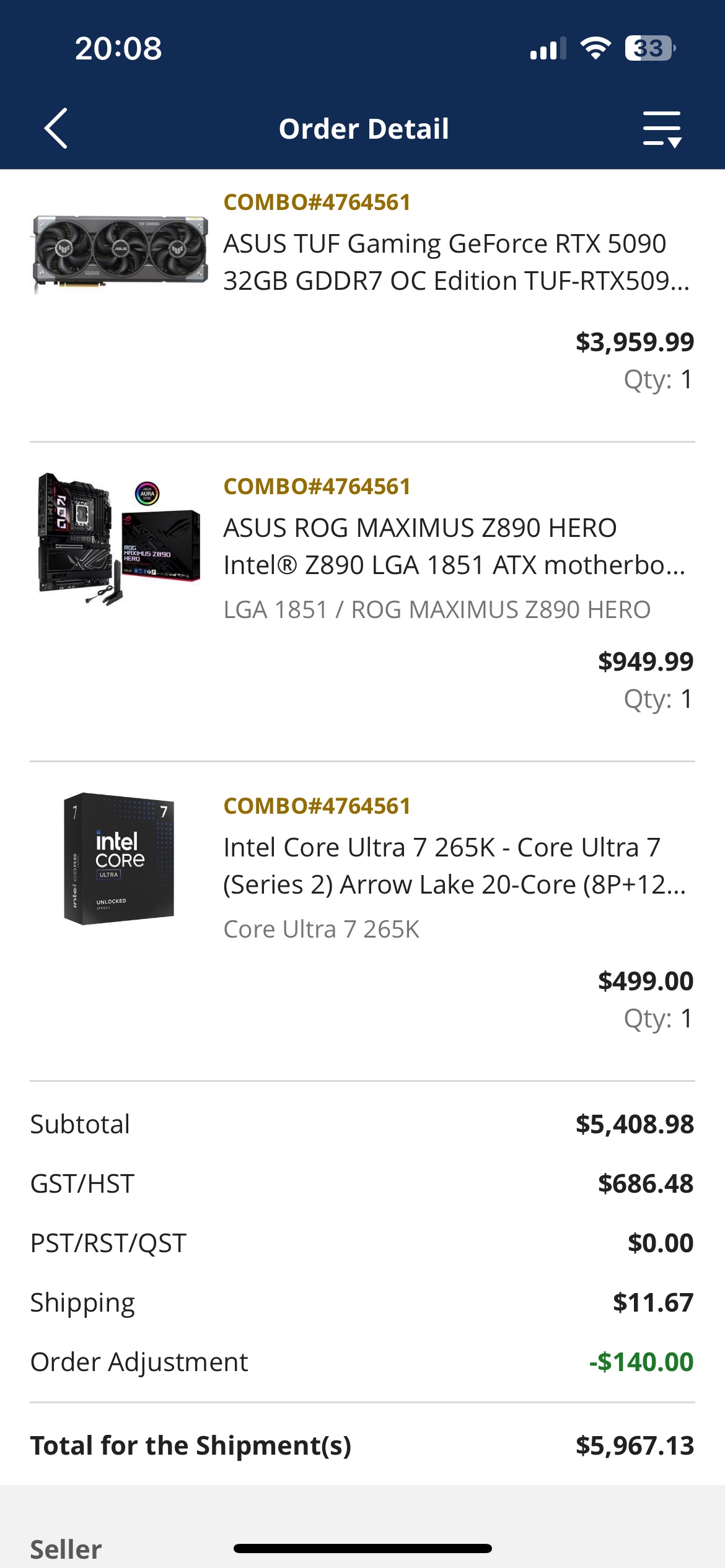
Task: Tap the 20:08 clock in status bar
Action: click(118, 48)
